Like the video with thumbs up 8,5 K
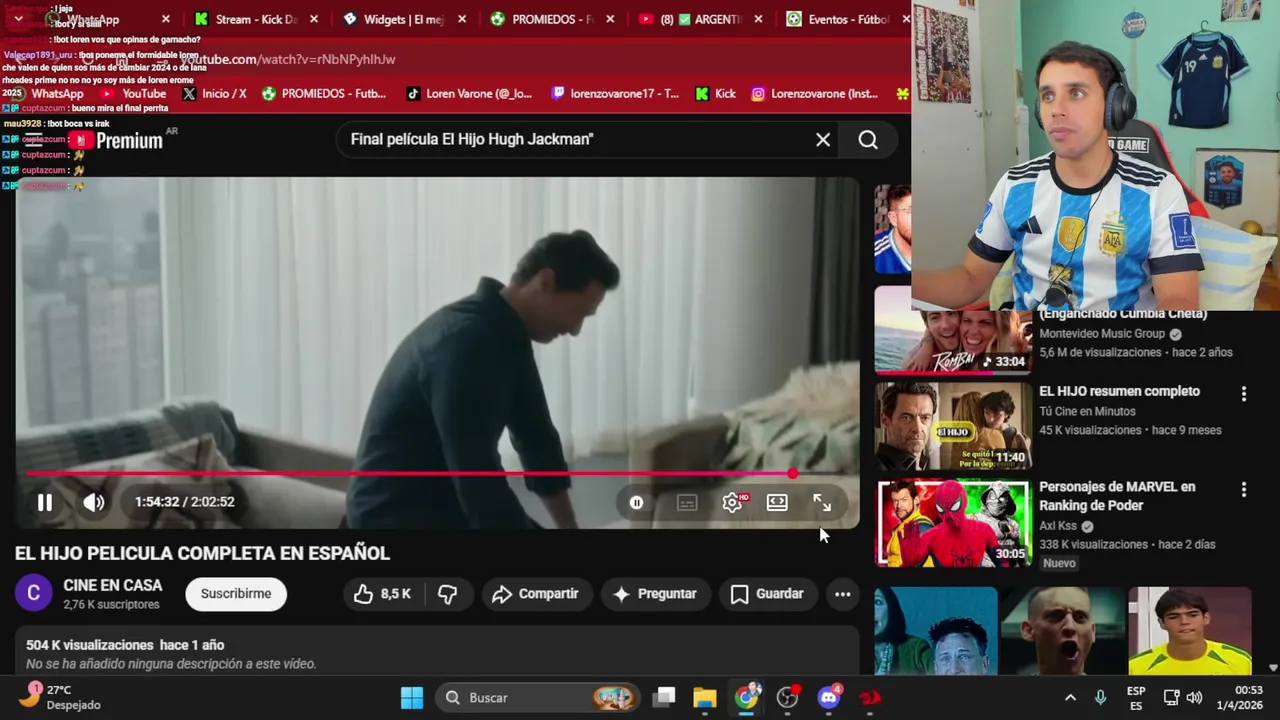 point(383,594)
